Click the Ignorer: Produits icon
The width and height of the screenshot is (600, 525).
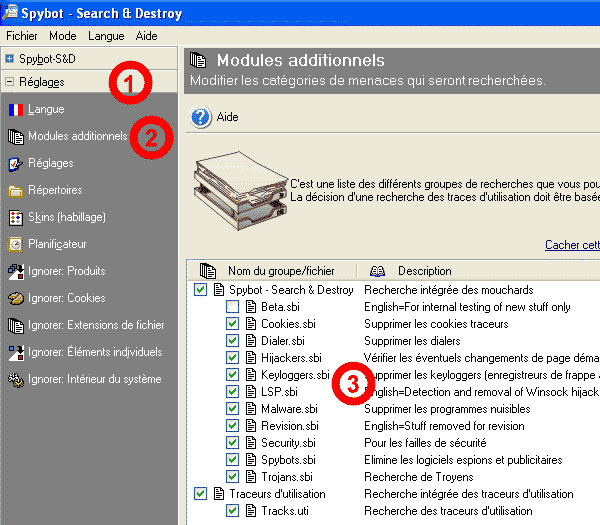pyautogui.click(x=16, y=272)
